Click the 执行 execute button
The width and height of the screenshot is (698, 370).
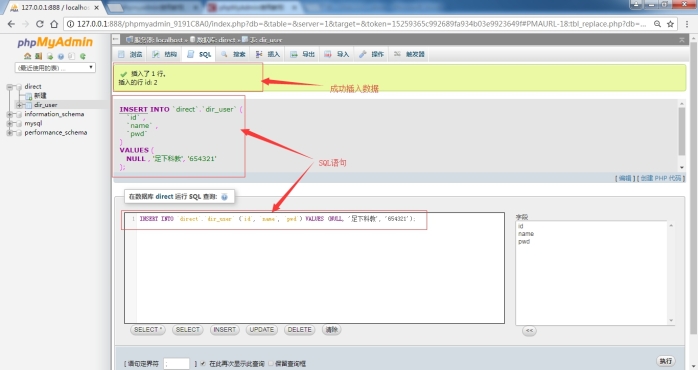pyautogui.click(x=666, y=361)
